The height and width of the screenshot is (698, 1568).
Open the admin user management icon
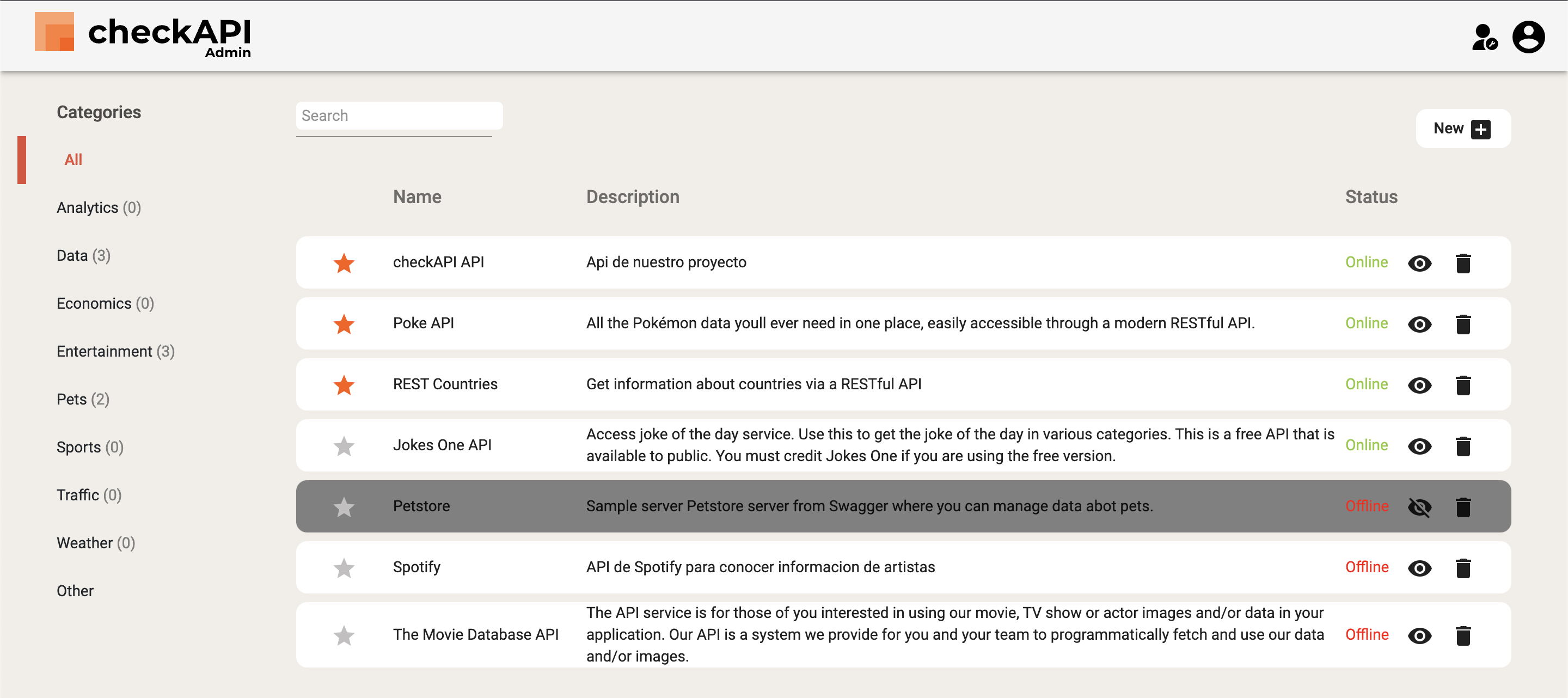tap(1484, 37)
